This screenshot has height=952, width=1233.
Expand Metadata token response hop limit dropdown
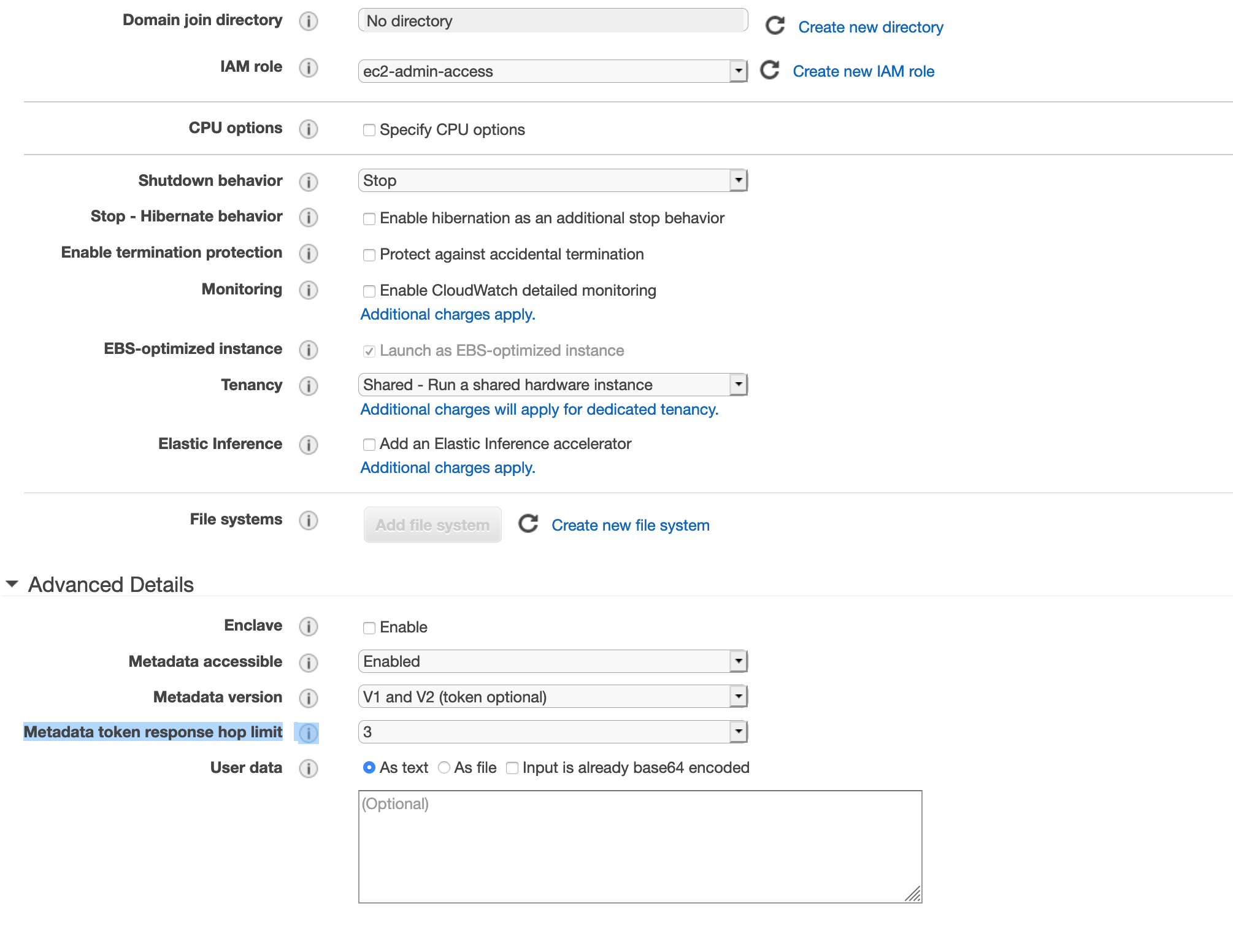coord(552,732)
